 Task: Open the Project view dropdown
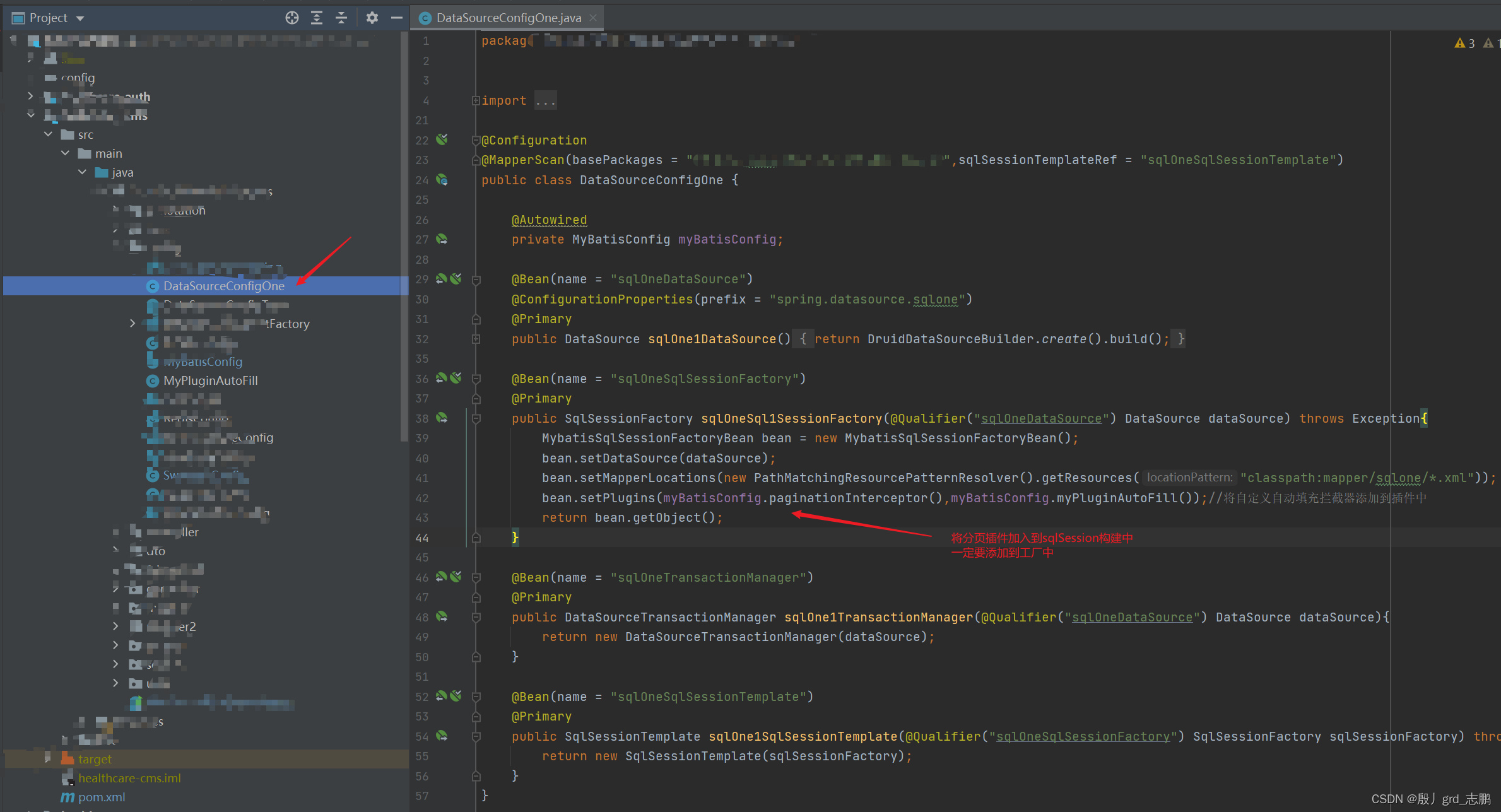click(x=80, y=18)
